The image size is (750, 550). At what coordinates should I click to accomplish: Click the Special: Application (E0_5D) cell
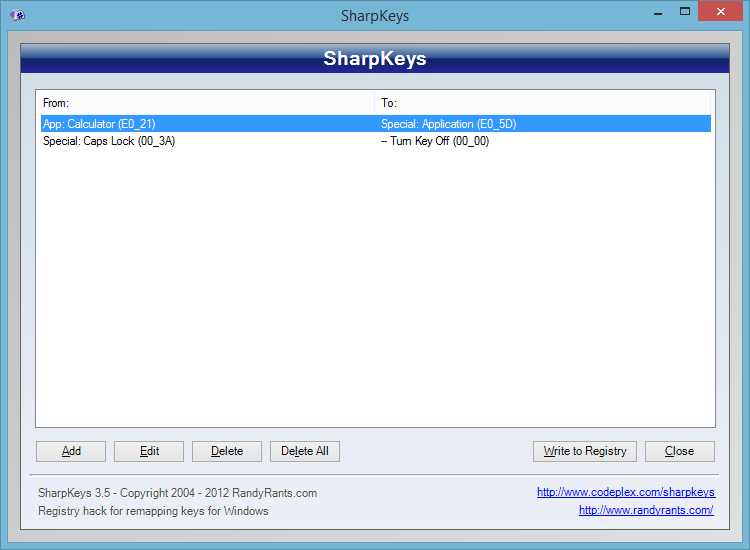point(449,124)
